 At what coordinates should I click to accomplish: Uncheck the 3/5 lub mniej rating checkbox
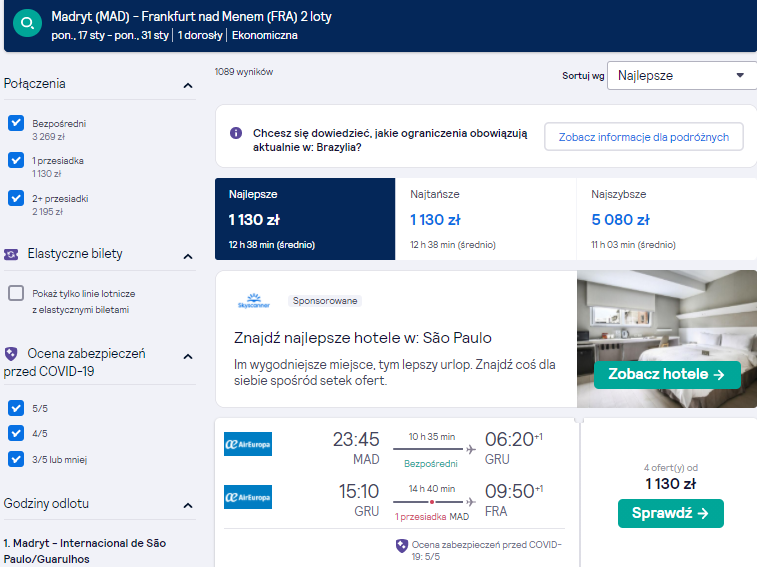coord(16,459)
